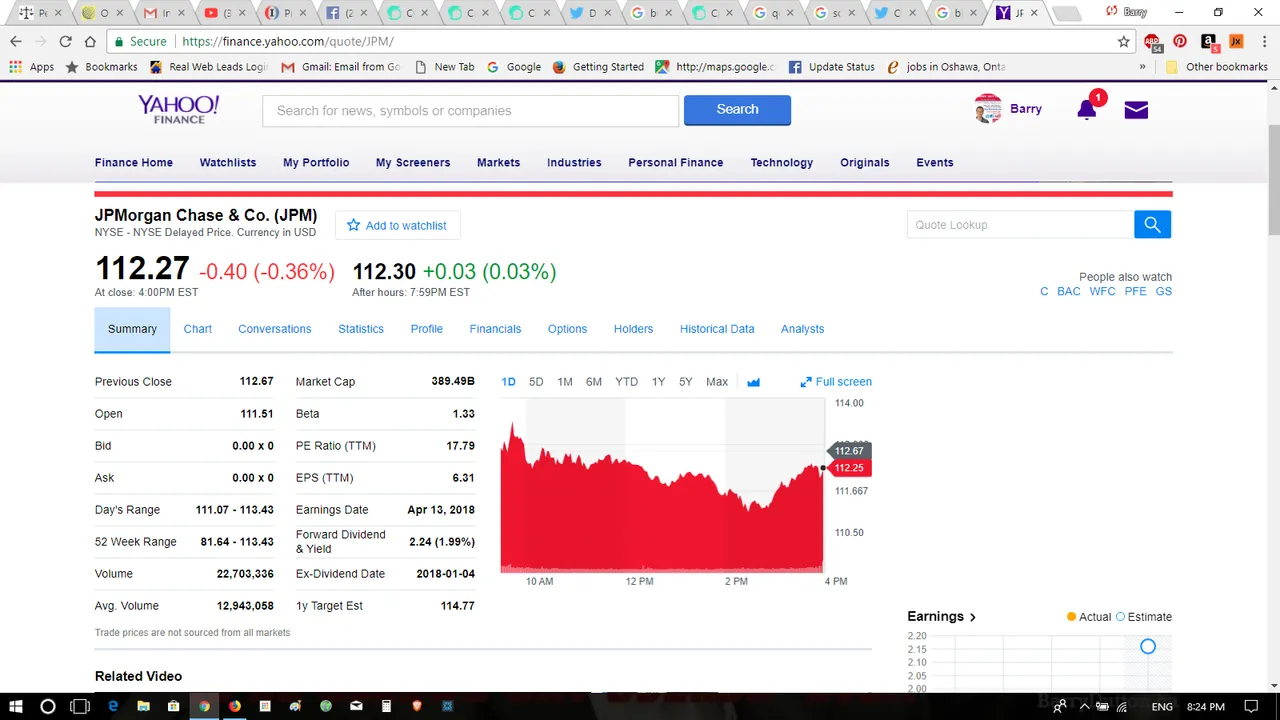The width and height of the screenshot is (1280, 720).
Task: Open the Chrome menu three dots
Action: pyautogui.click(x=1264, y=41)
